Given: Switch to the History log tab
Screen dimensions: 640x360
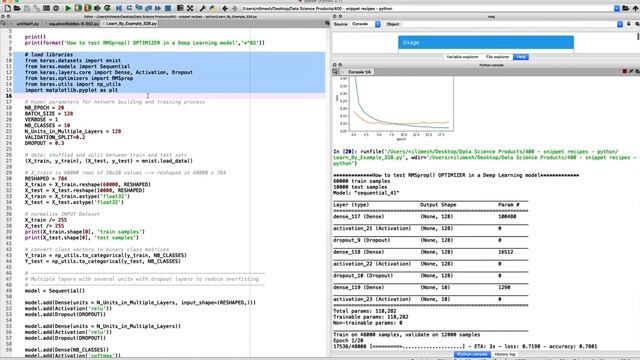Looking at the screenshot, I should click(505, 354).
